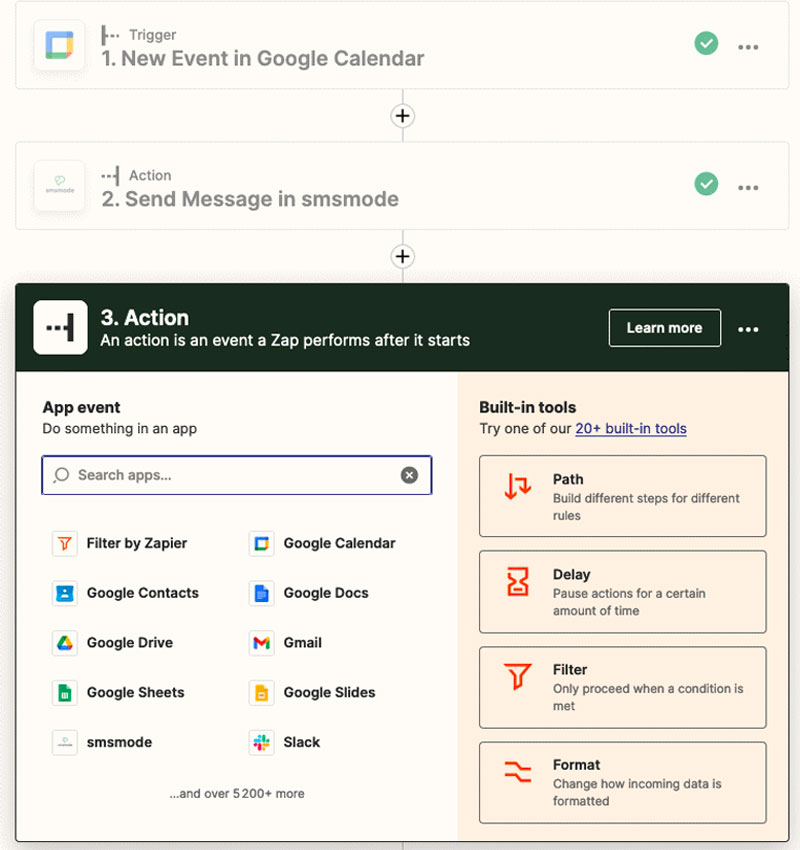
Task: Select Slack app icon
Action: pyautogui.click(x=261, y=743)
